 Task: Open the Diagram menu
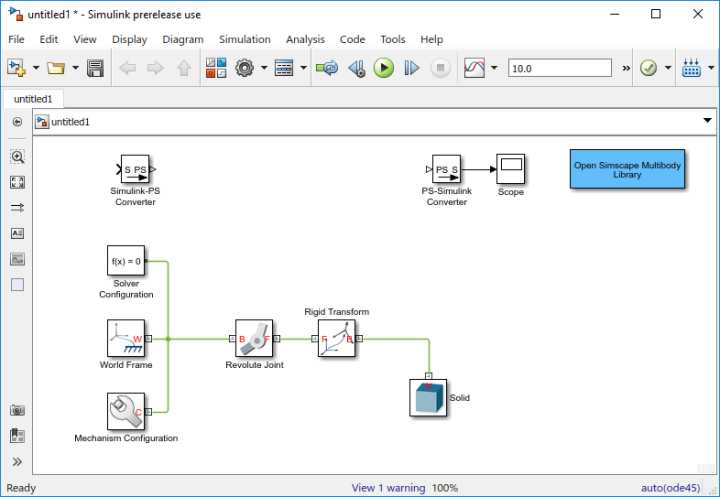(183, 40)
